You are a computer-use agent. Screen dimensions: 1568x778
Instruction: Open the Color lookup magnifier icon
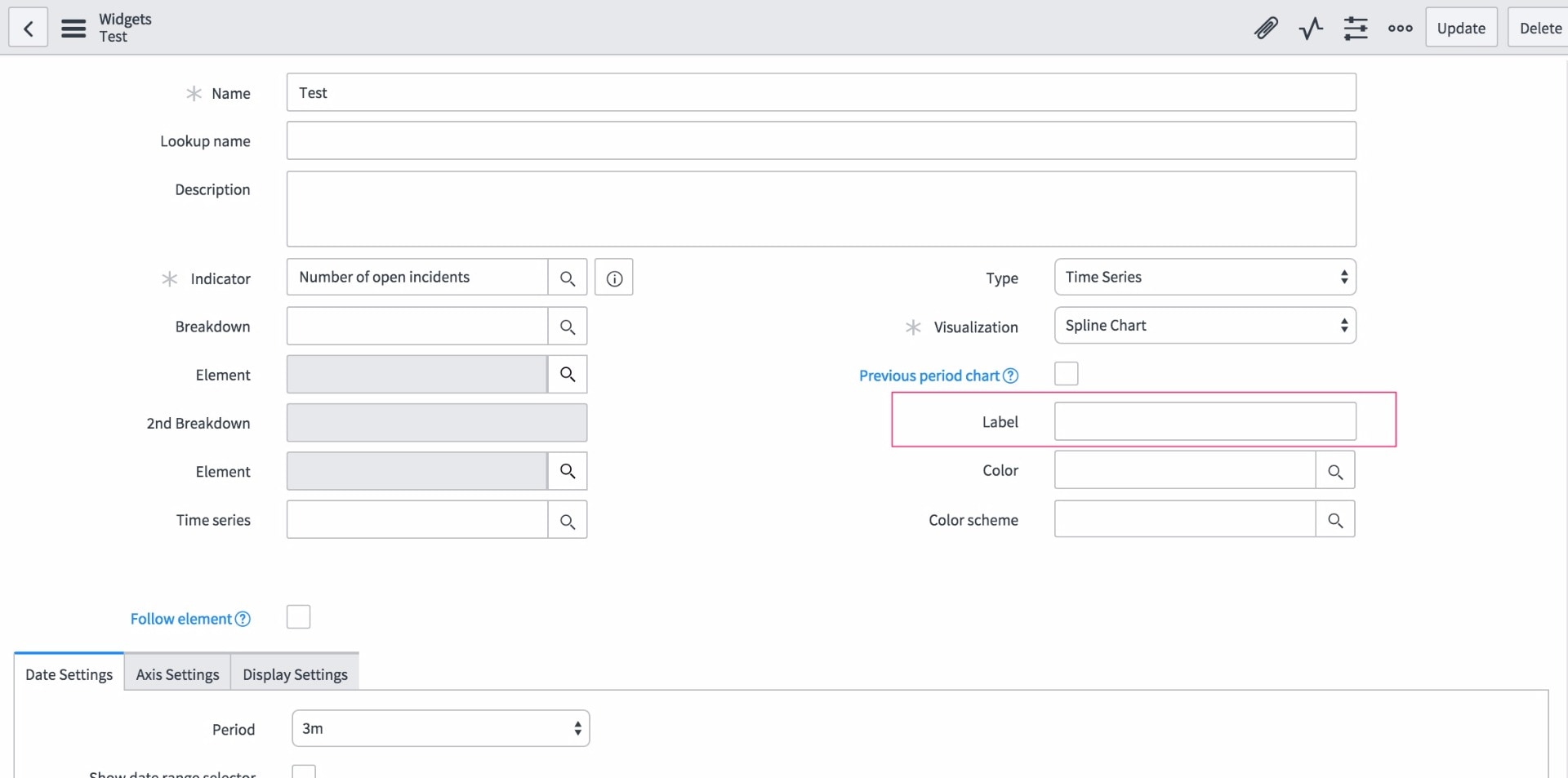1335,470
